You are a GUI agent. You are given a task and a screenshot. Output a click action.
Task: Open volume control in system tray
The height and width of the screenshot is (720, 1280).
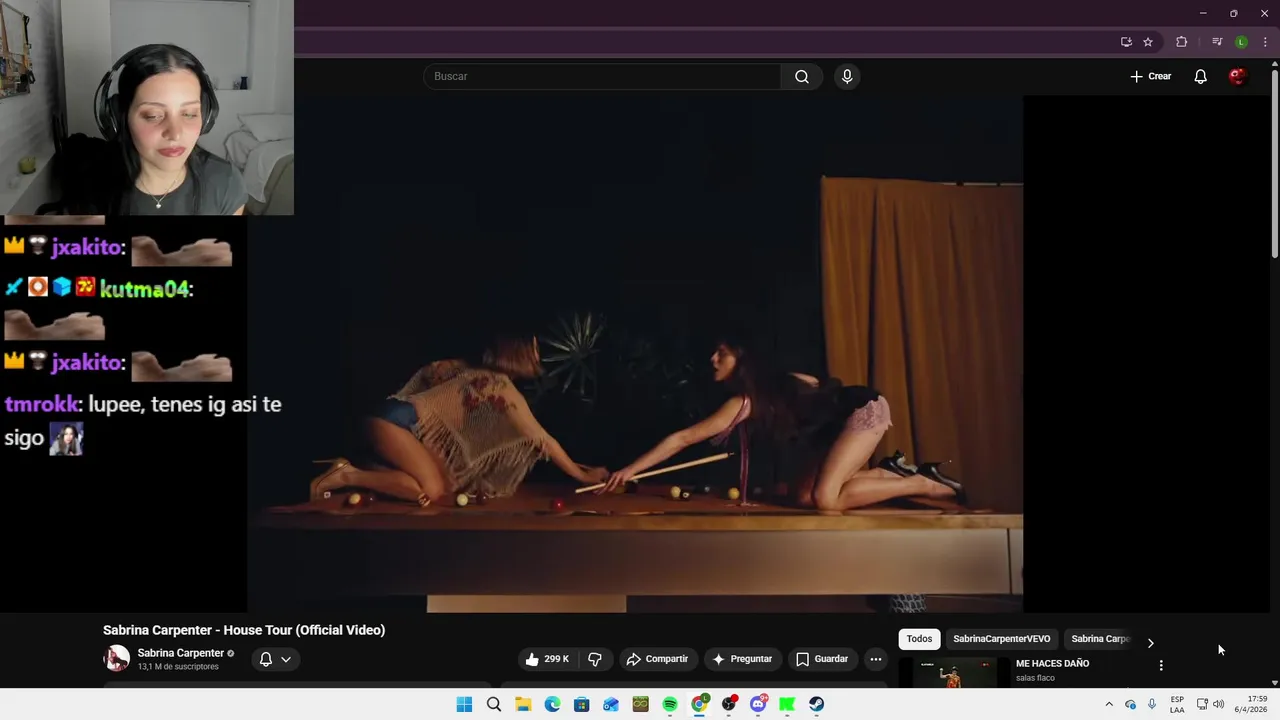click(1218, 704)
